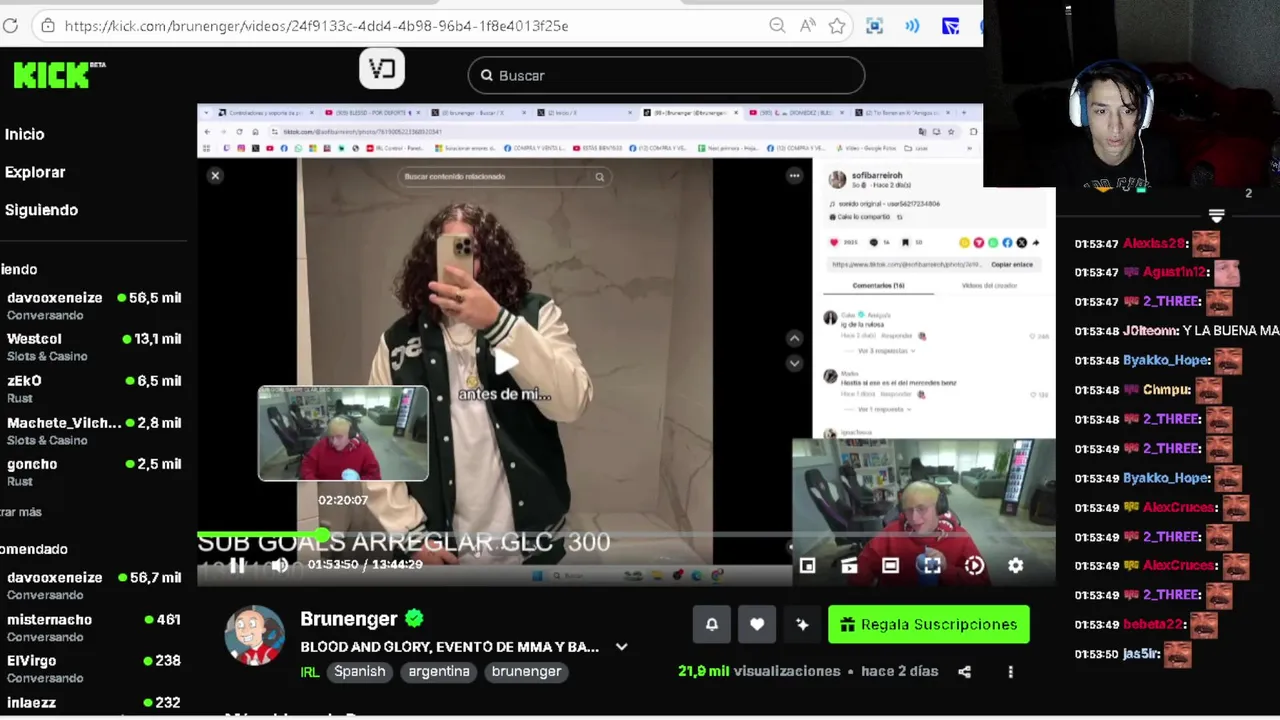Screen dimensions: 1280x720
Task: Reload the page in browser
Action: (10, 26)
